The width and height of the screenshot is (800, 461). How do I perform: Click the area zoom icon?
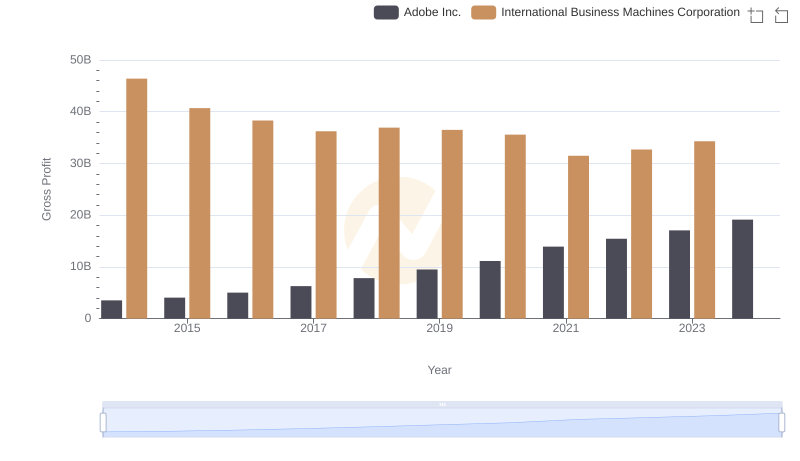tap(756, 15)
